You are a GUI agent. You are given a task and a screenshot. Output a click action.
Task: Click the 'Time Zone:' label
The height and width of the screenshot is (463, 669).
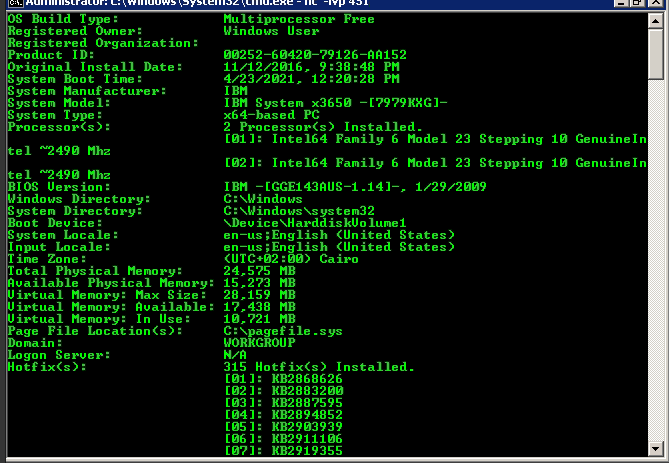click(x=47, y=259)
